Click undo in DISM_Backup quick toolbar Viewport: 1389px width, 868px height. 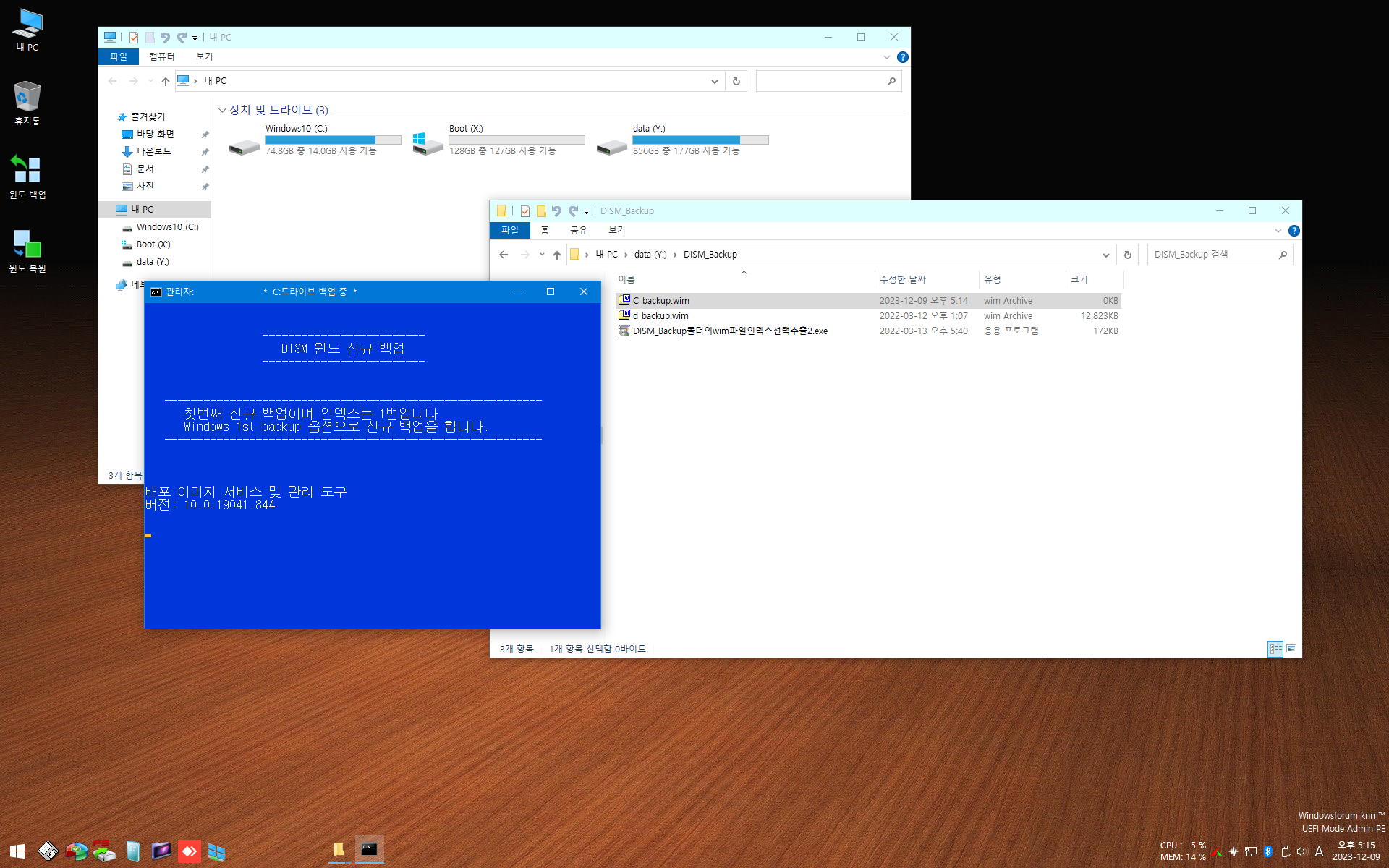[556, 211]
